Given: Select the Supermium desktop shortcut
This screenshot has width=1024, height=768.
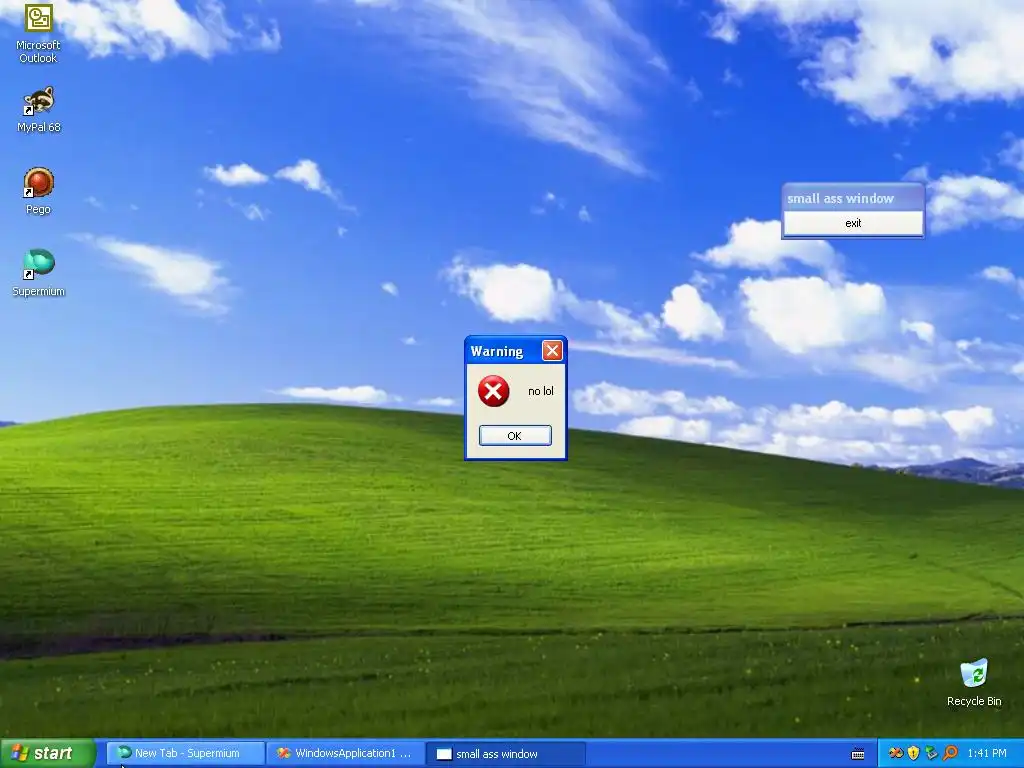Looking at the screenshot, I should point(39,273).
